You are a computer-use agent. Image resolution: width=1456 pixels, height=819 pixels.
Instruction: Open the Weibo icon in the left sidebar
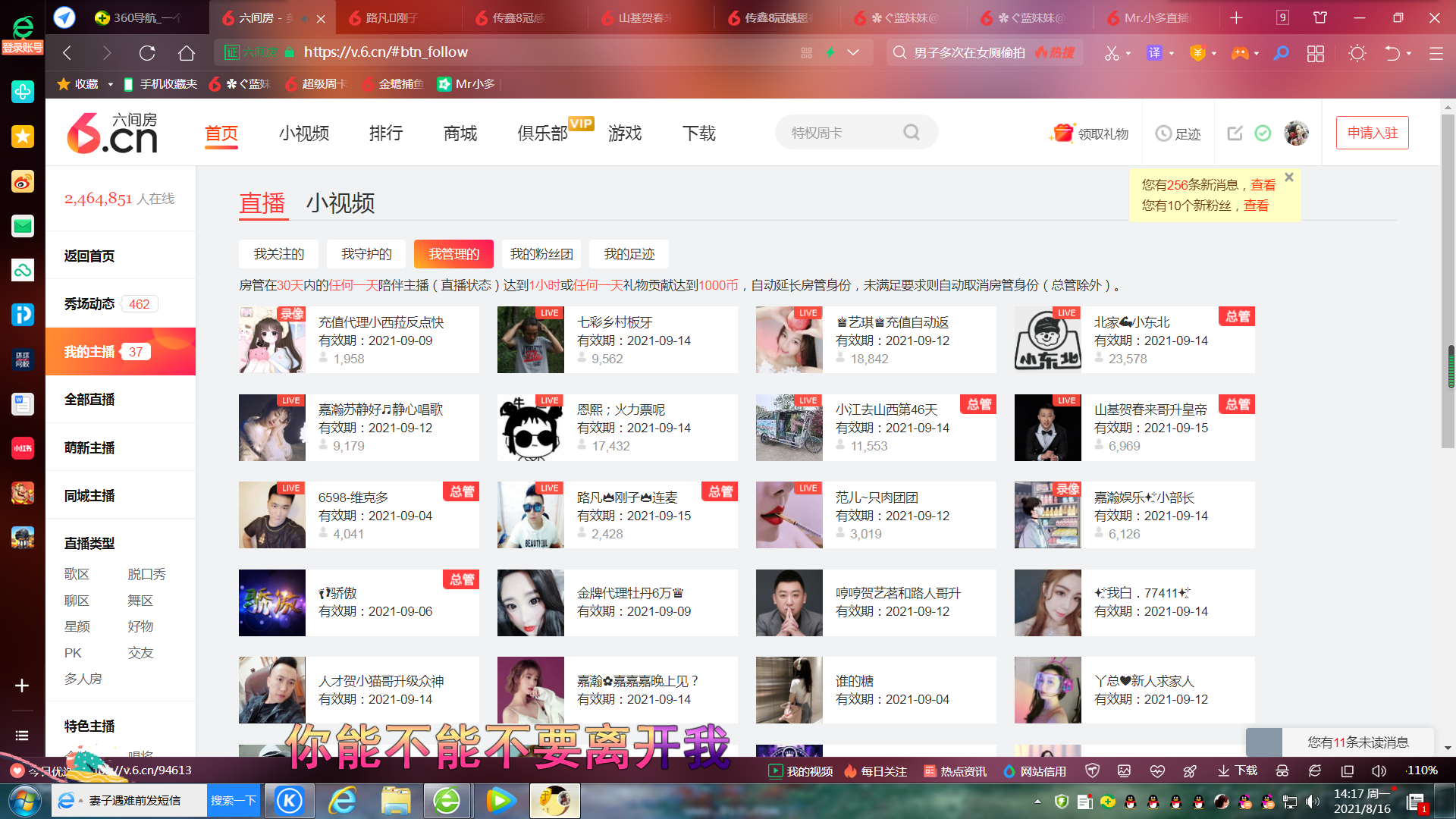23,182
